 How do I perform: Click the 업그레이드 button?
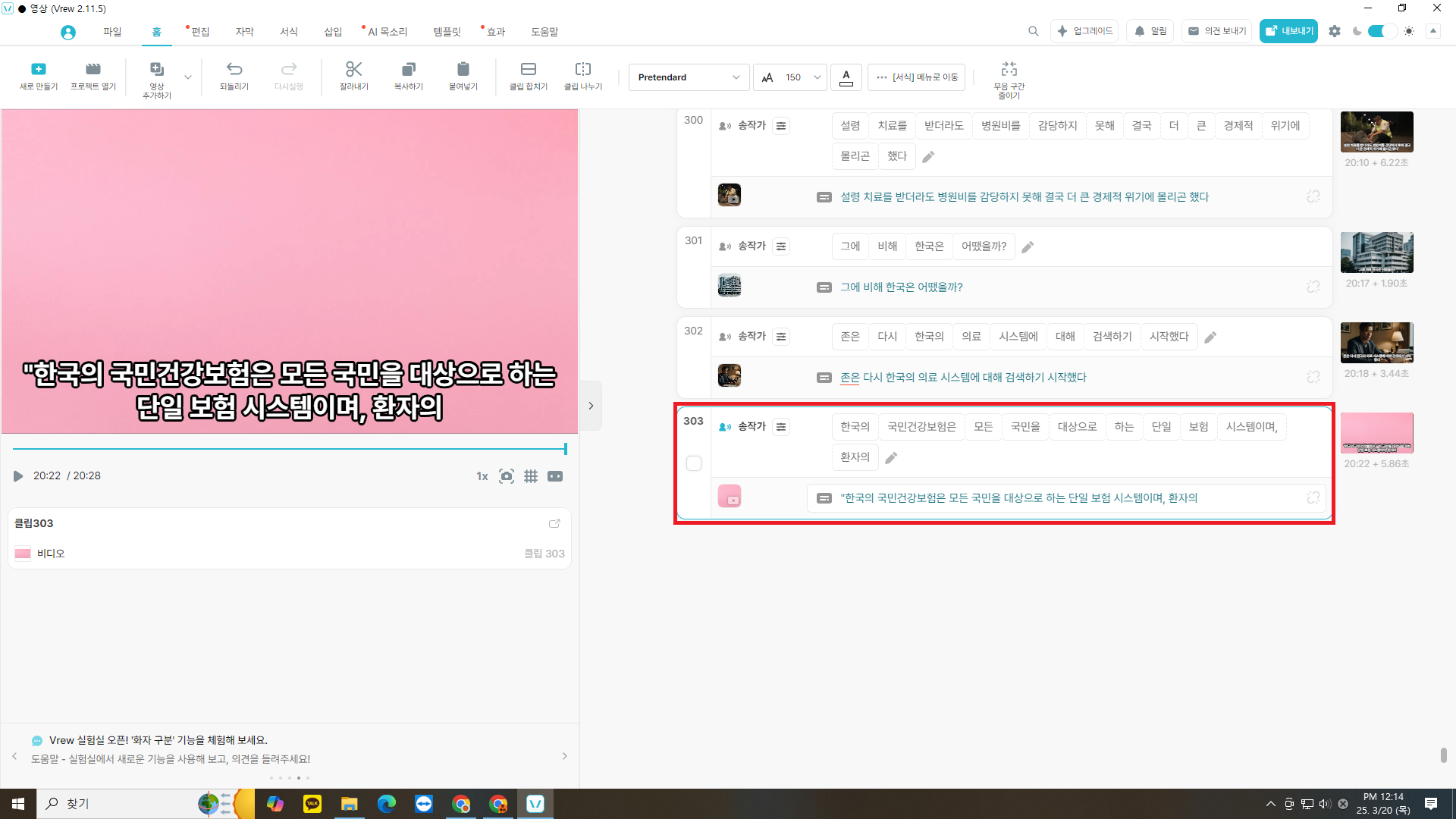pos(1084,31)
